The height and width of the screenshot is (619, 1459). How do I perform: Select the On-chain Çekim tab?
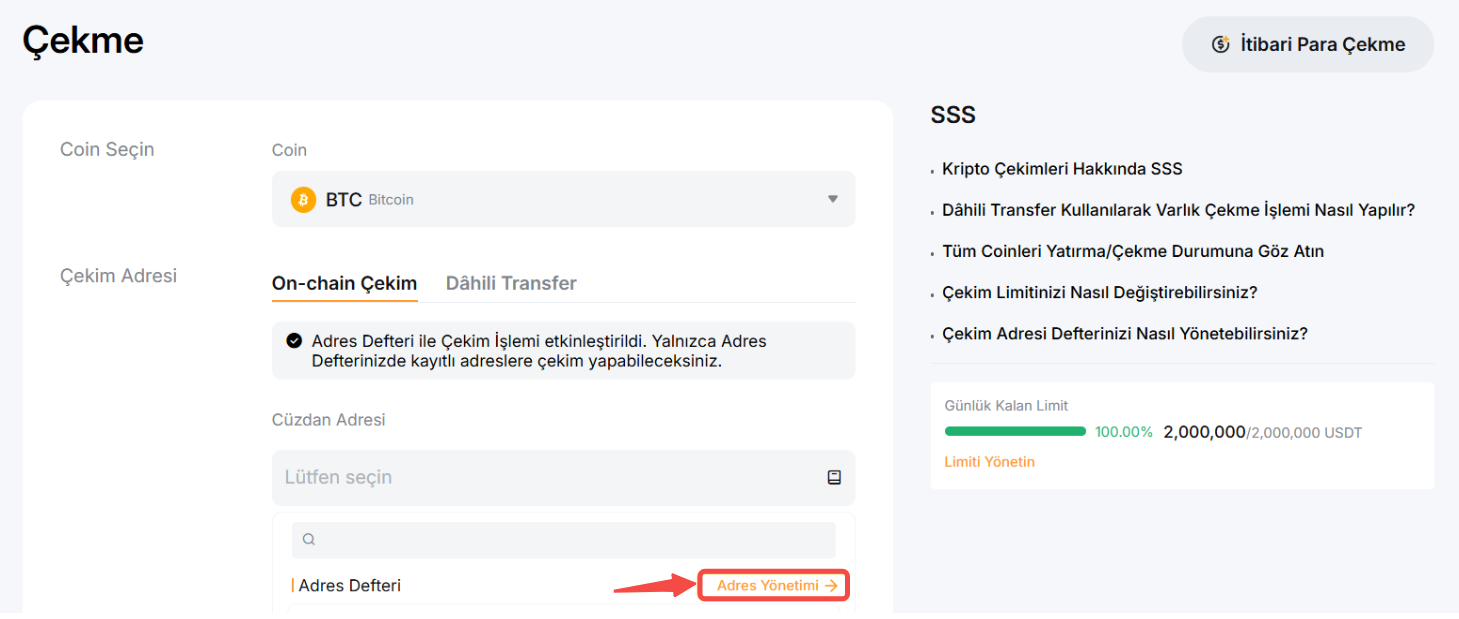pos(345,283)
